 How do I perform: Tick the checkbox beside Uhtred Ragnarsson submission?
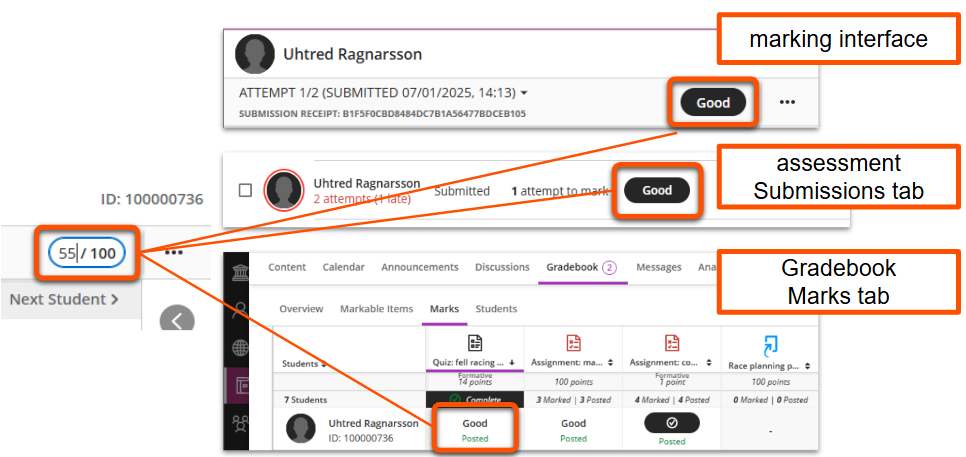pyautogui.click(x=245, y=191)
